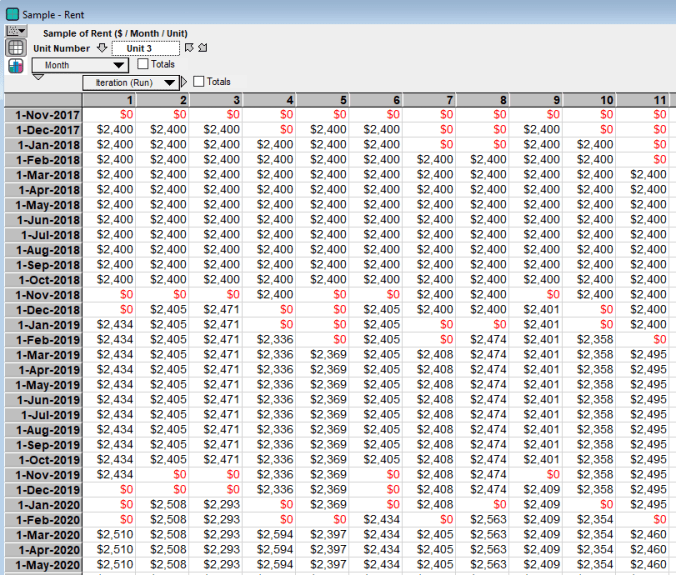Image resolution: width=676 pixels, height=575 pixels.
Task: Select column header 5
Action: tap(323, 100)
